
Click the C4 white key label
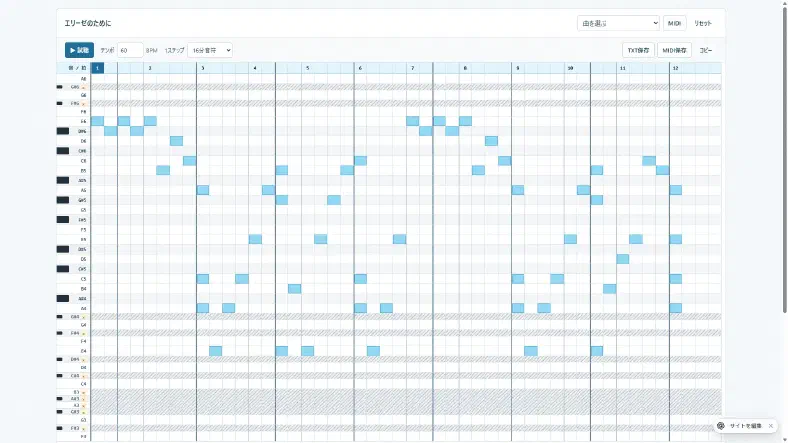(x=83, y=384)
